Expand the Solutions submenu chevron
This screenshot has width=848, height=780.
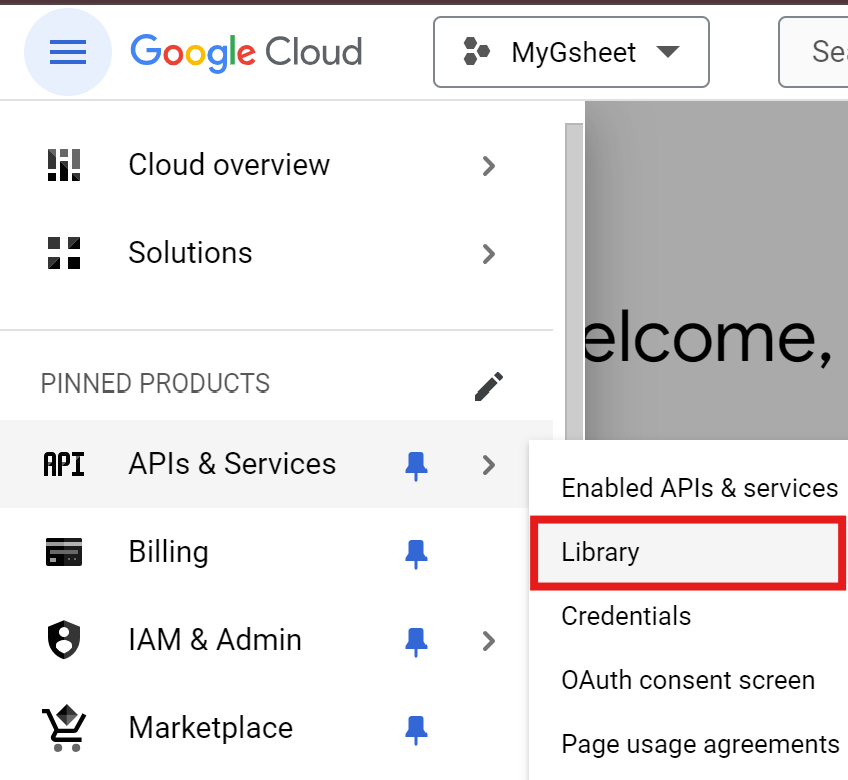488,254
